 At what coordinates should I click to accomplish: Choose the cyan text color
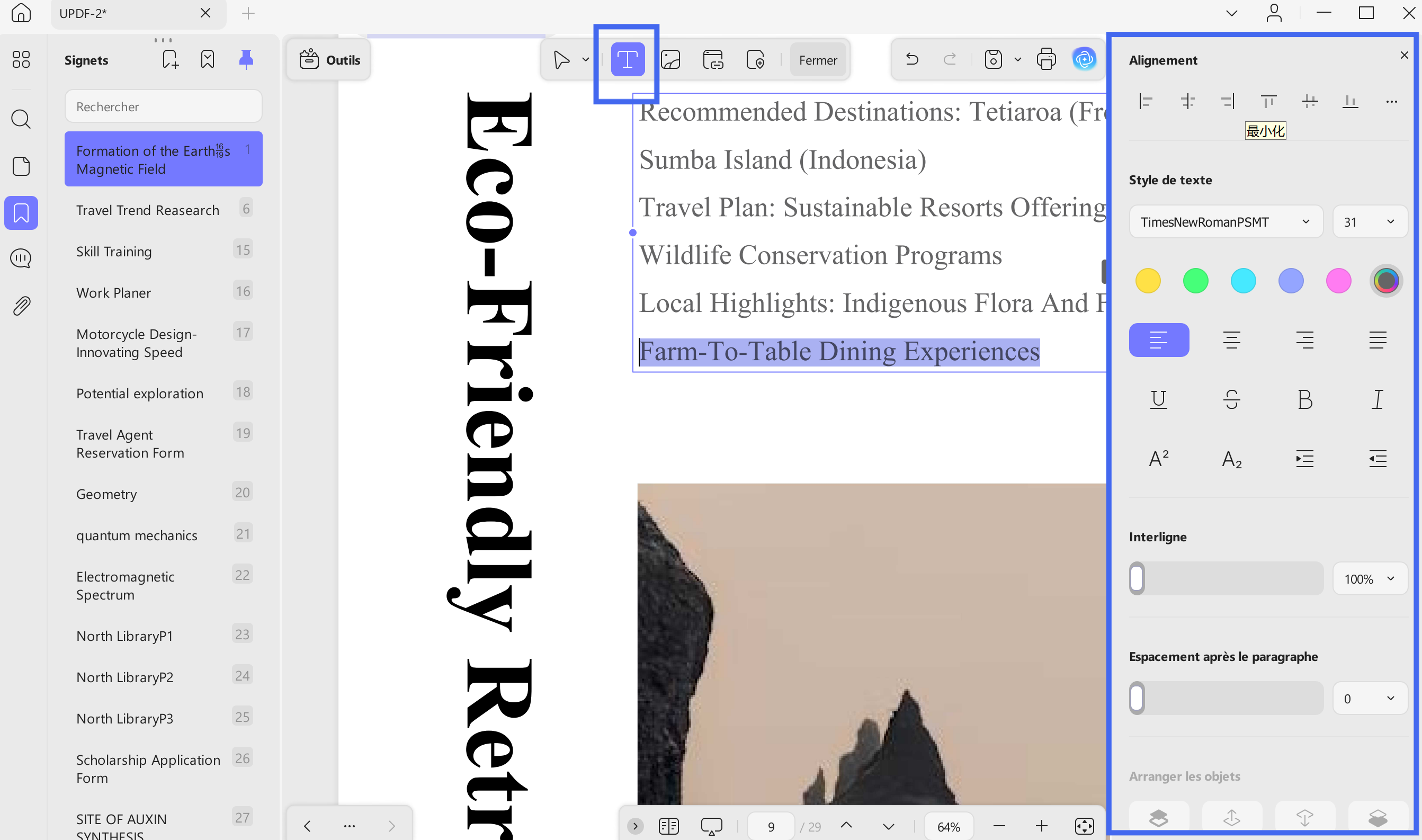click(1243, 281)
